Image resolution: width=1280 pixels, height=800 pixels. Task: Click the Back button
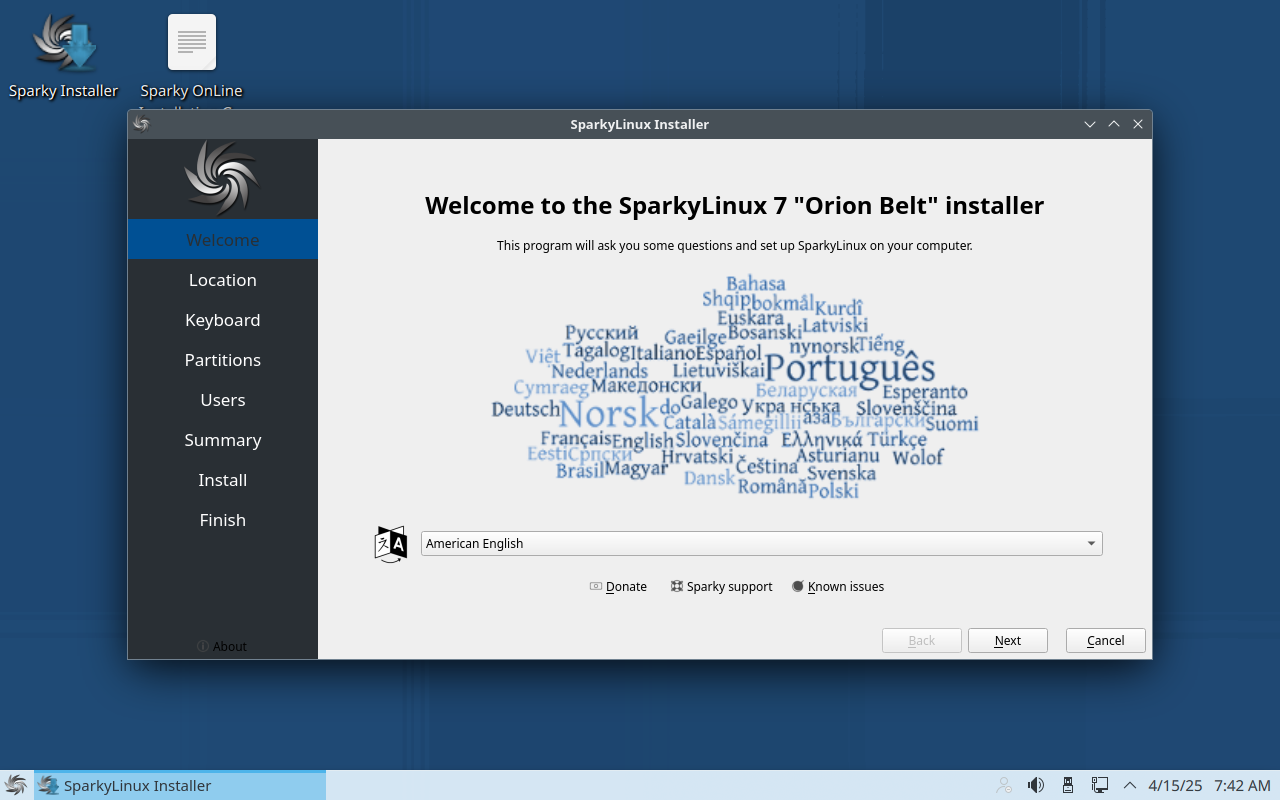(922, 640)
